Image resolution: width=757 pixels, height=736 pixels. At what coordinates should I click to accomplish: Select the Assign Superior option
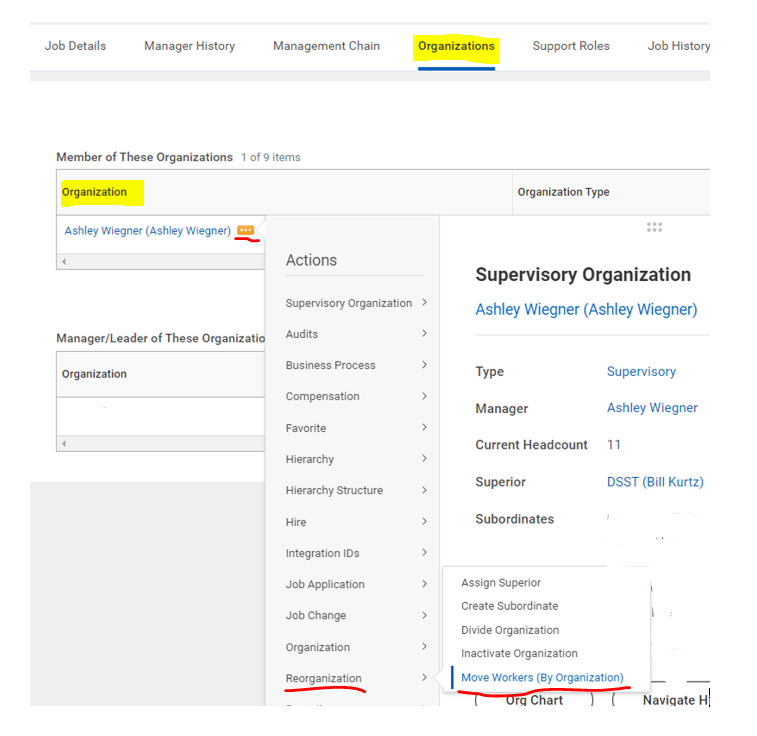coord(501,583)
